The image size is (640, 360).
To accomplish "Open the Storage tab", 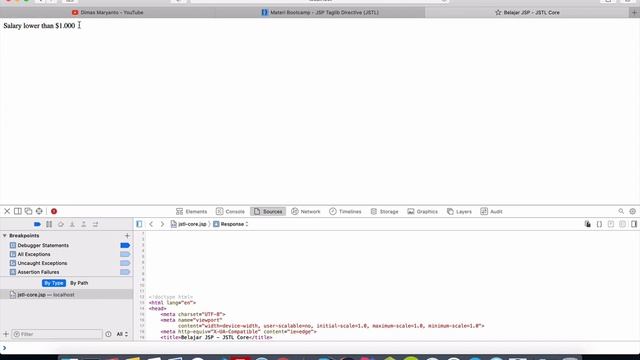I will click(x=384, y=211).
